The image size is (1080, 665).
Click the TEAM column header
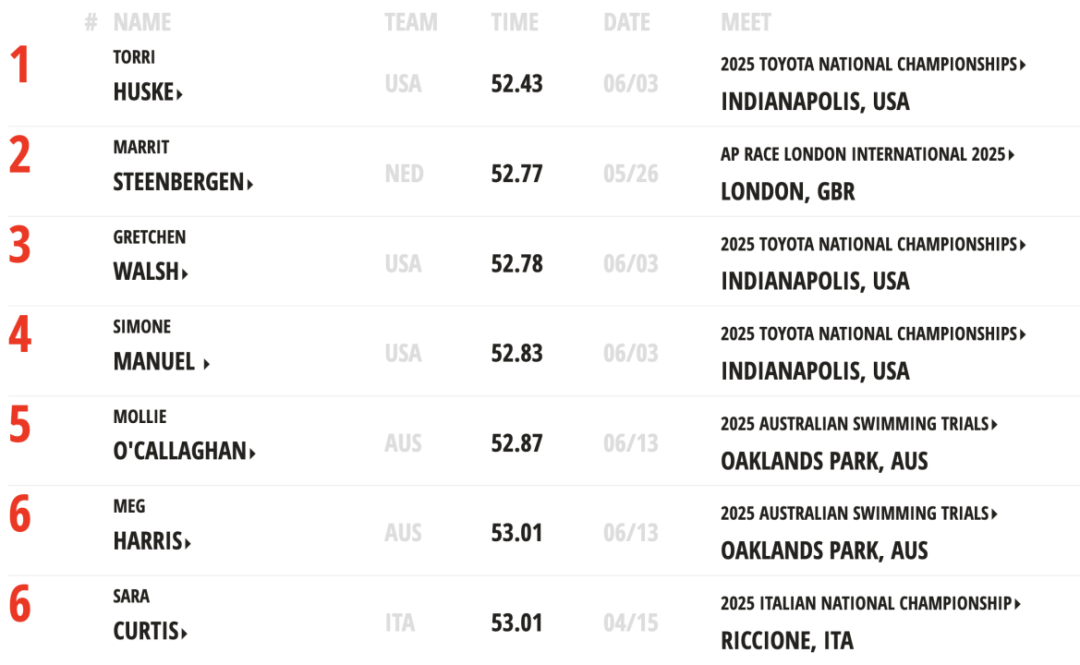[411, 22]
